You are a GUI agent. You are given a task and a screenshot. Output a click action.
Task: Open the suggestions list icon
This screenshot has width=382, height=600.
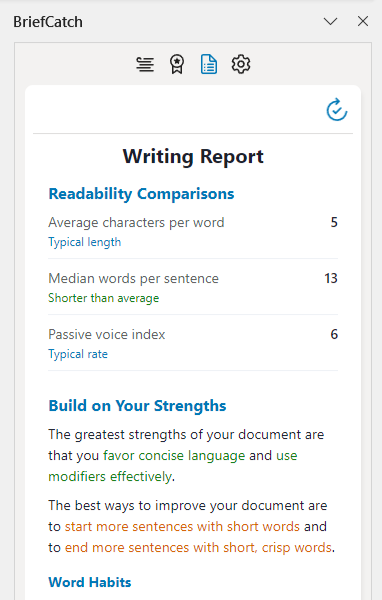coord(145,64)
